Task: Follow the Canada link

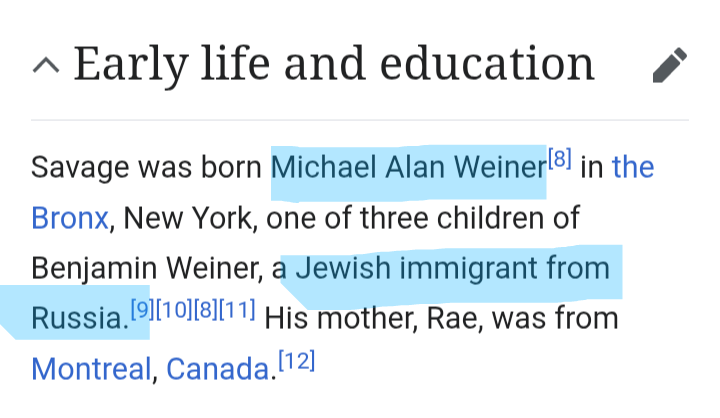Action: pyautogui.click(x=218, y=369)
